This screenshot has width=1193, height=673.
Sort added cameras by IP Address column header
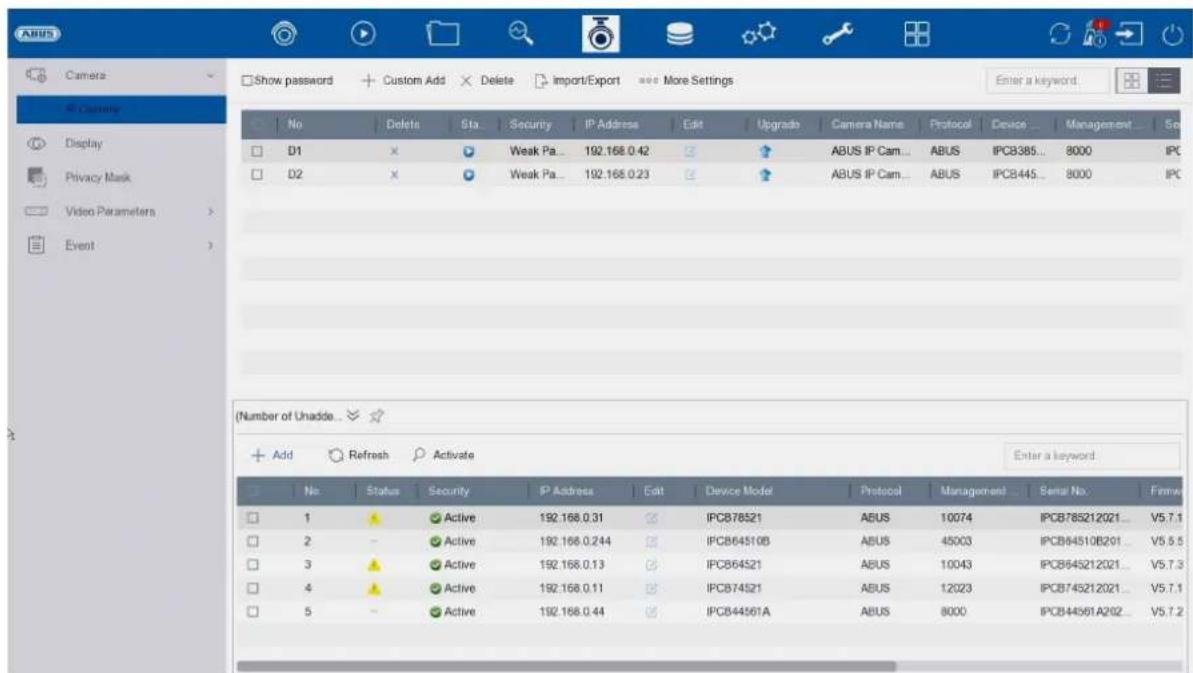tap(612, 124)
